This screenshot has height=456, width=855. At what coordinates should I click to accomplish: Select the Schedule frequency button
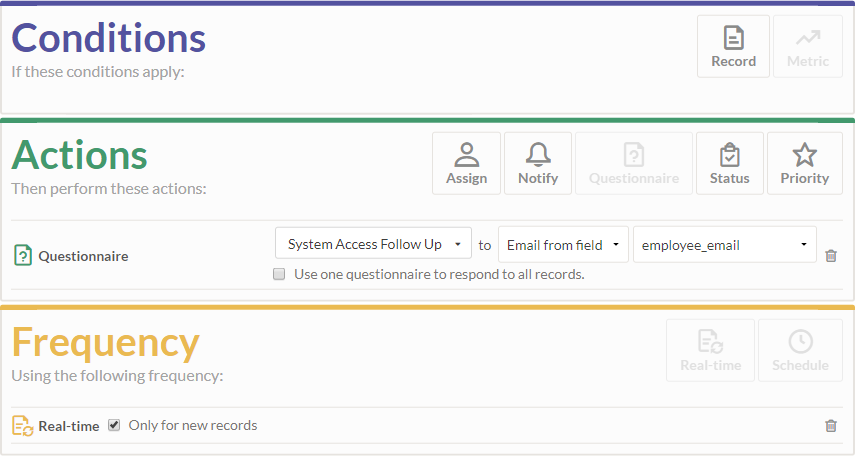tap(800, 350)
